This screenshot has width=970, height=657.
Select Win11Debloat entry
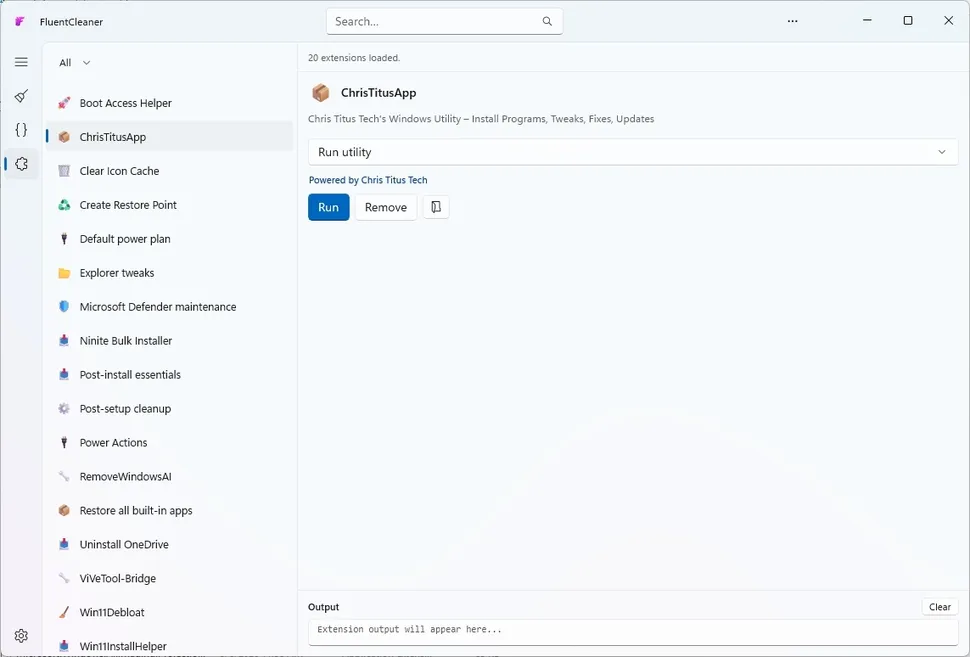coord(170,612)
